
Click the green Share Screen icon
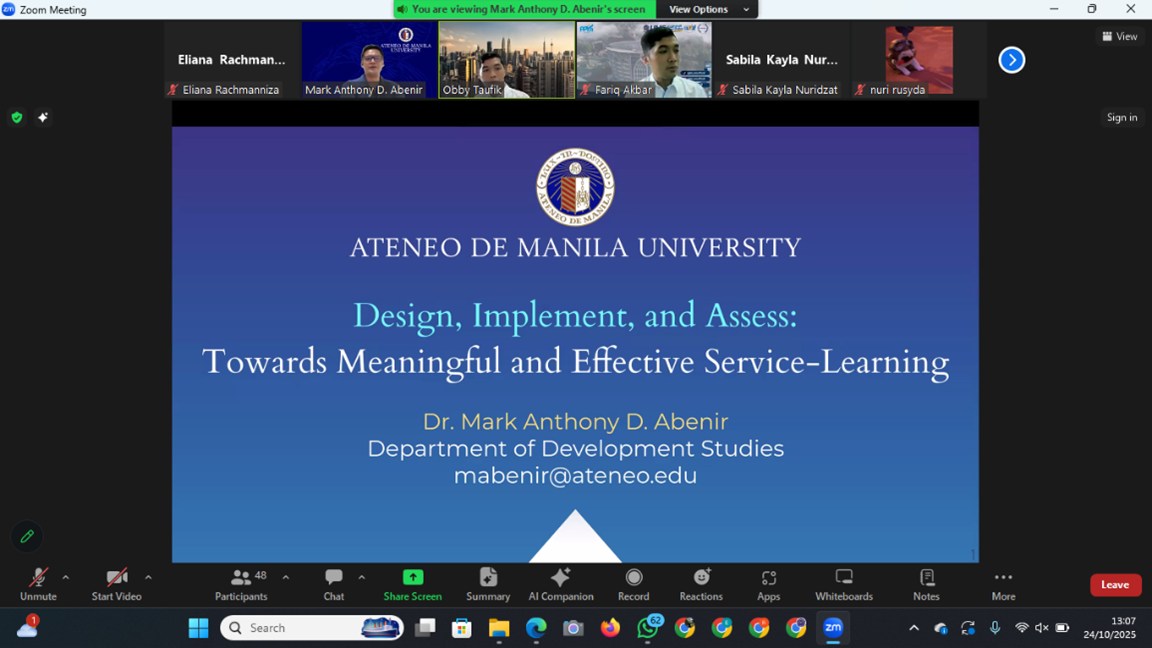pos(413,577)
